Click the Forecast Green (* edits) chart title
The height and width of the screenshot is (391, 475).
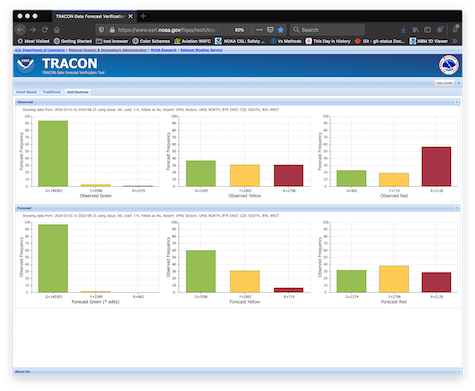95,302
